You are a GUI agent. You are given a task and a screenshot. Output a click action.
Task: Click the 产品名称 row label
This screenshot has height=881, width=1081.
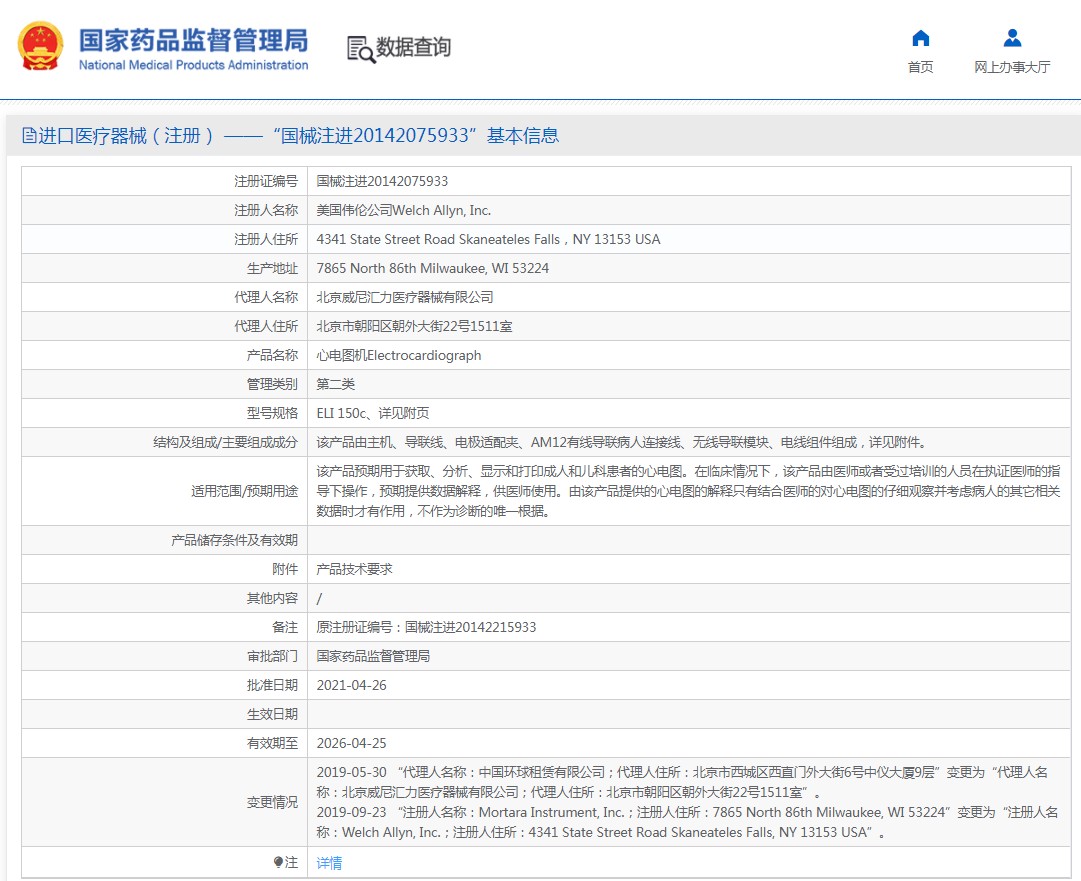(x=272, y=355)
